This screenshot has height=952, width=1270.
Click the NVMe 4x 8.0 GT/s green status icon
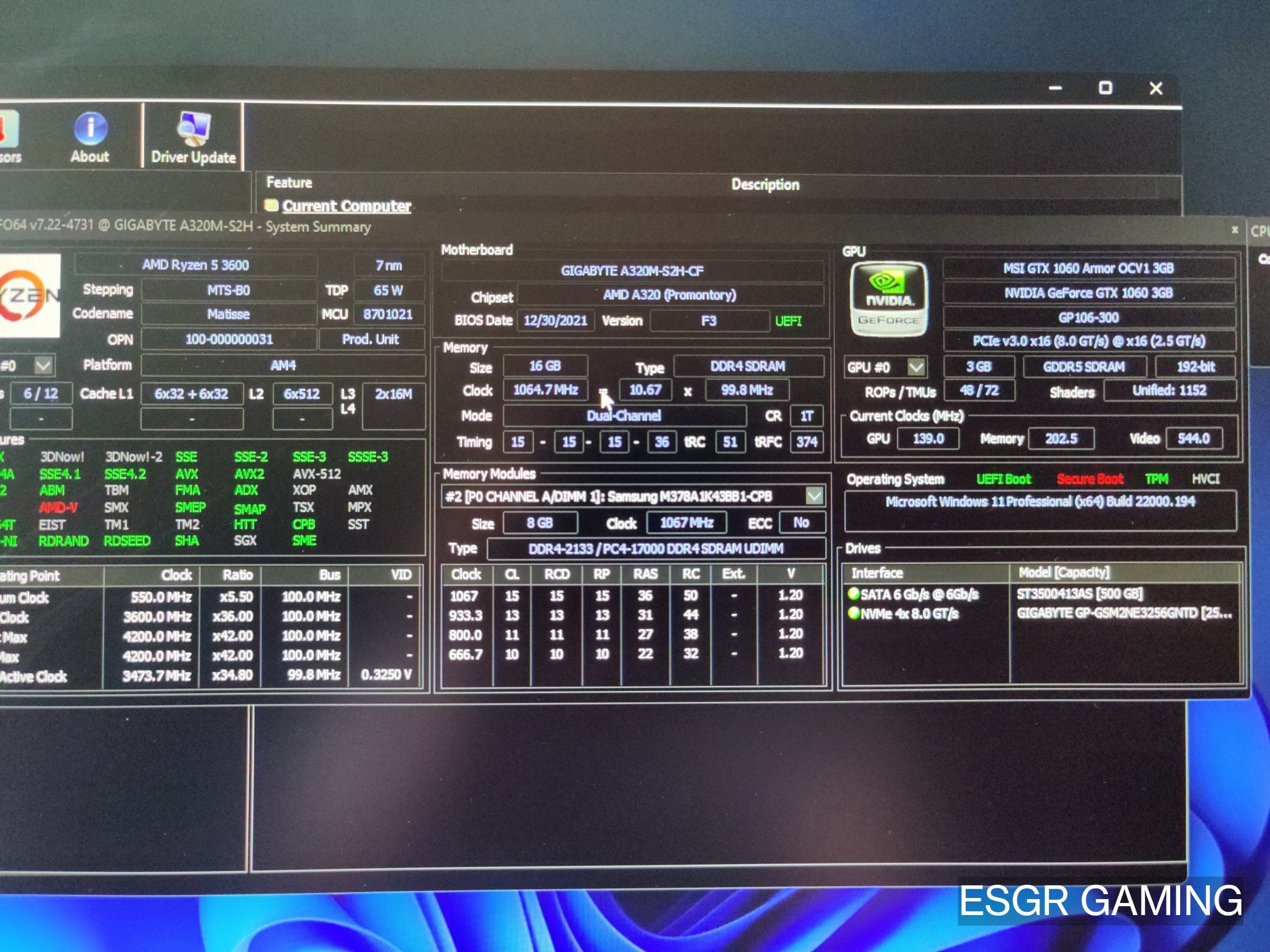pyautogui.click(x=854, y=613)
